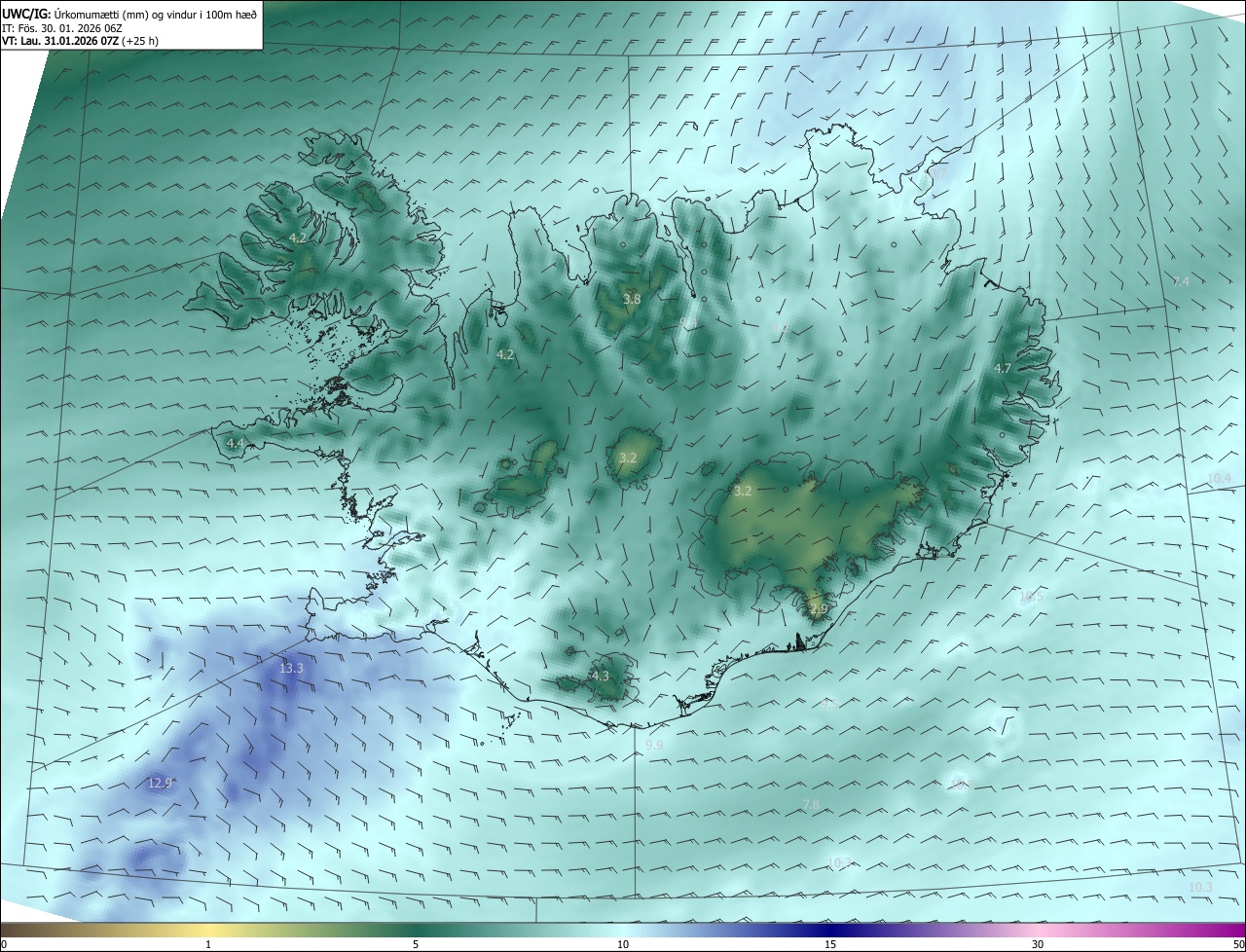Click the magenta colour band above tick 50
This screenshot has height=952, width=1246.
point(1231,930)
